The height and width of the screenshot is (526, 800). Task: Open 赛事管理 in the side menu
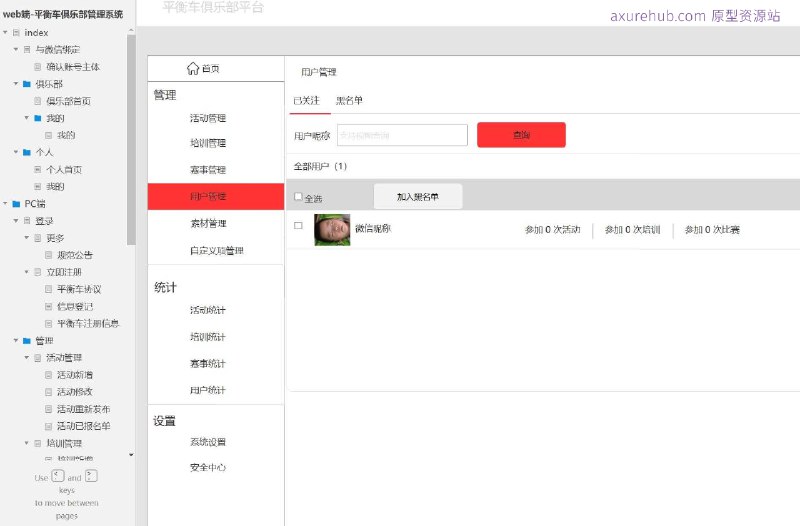pyautogui.click(x=208, y=170)
